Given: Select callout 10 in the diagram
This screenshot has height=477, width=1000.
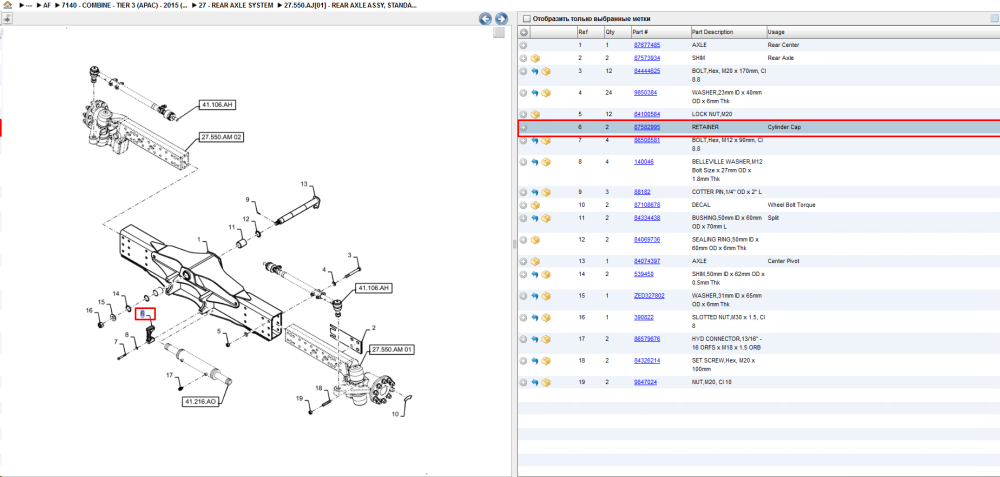Looking at the screenshot, I should (x=395, y=414).
